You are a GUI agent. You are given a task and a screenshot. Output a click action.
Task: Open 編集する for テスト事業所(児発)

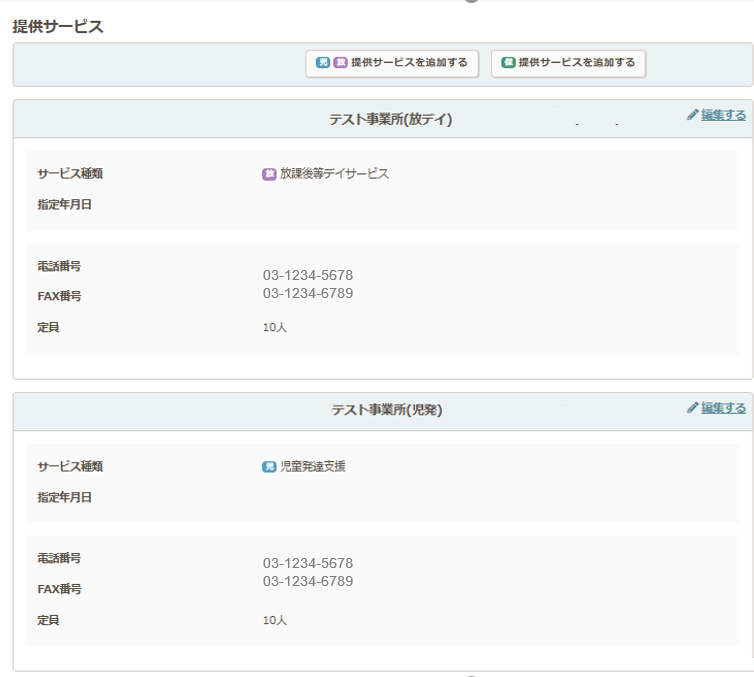pyautogui.click(x=723, y=407)
